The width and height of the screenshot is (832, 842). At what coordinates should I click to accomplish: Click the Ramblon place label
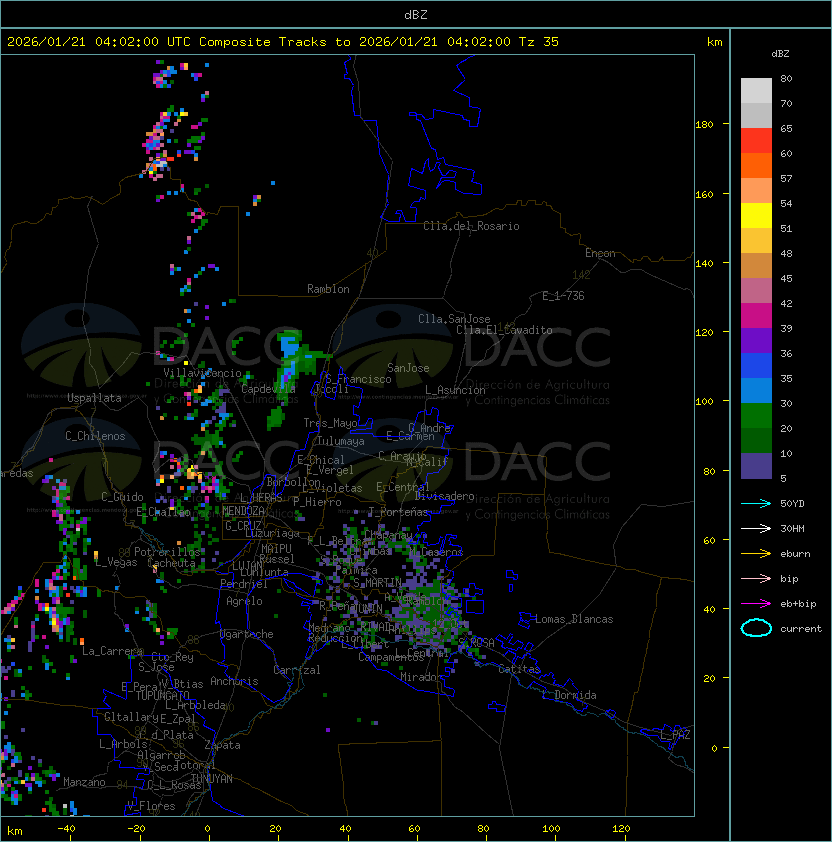point(328,289)
